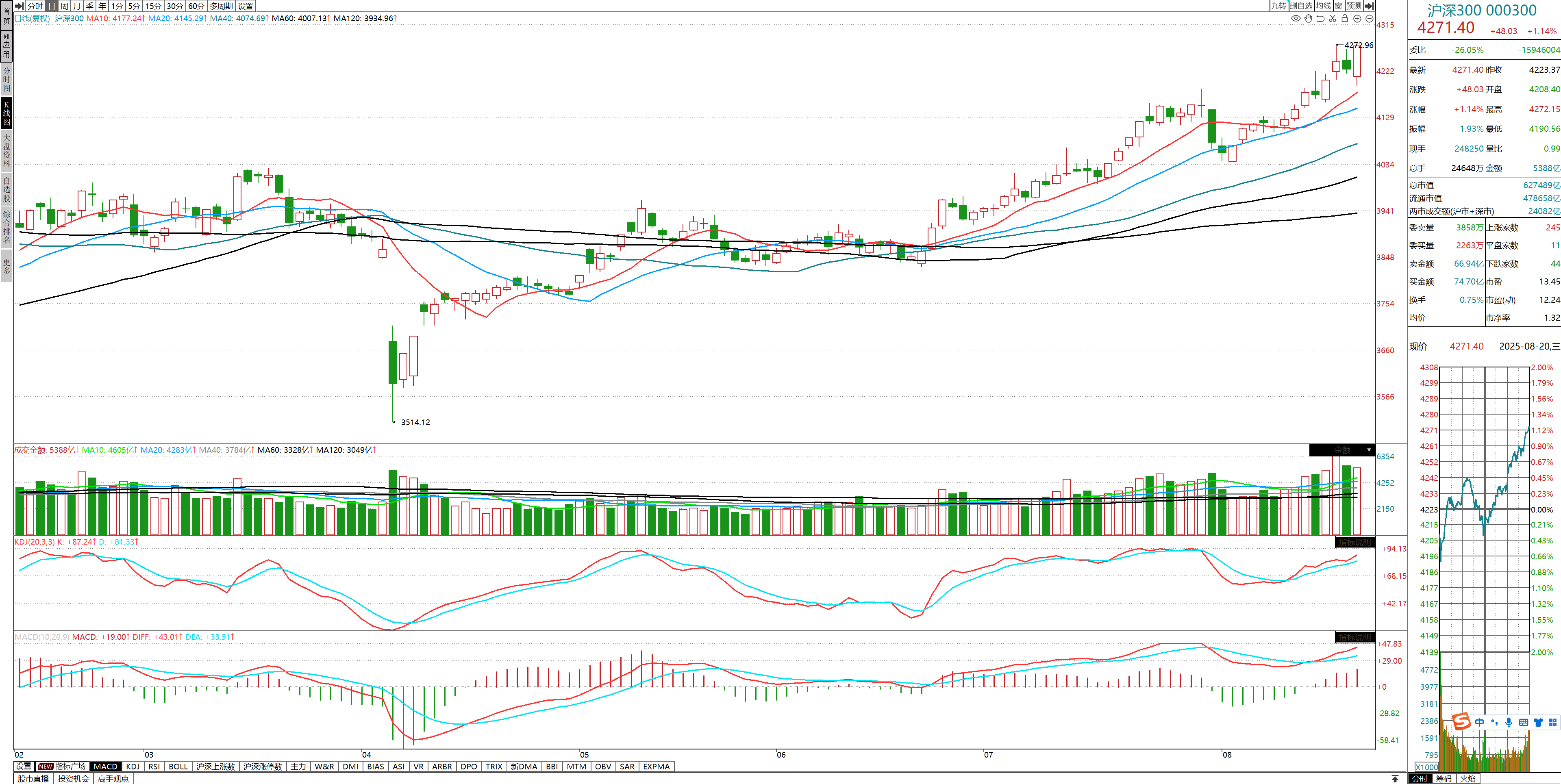Expand panel with bottom up-arrow icon
Viewport: 1561px width, 784px height.
tap(1395, 779)
